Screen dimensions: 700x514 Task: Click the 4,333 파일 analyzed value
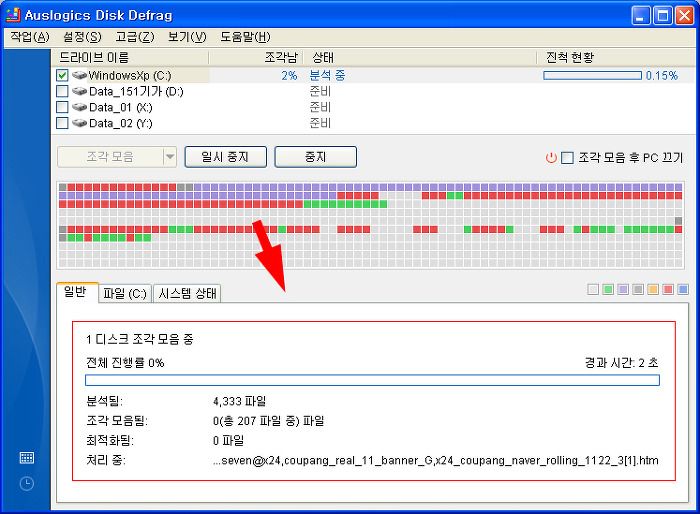click(239, 401)
